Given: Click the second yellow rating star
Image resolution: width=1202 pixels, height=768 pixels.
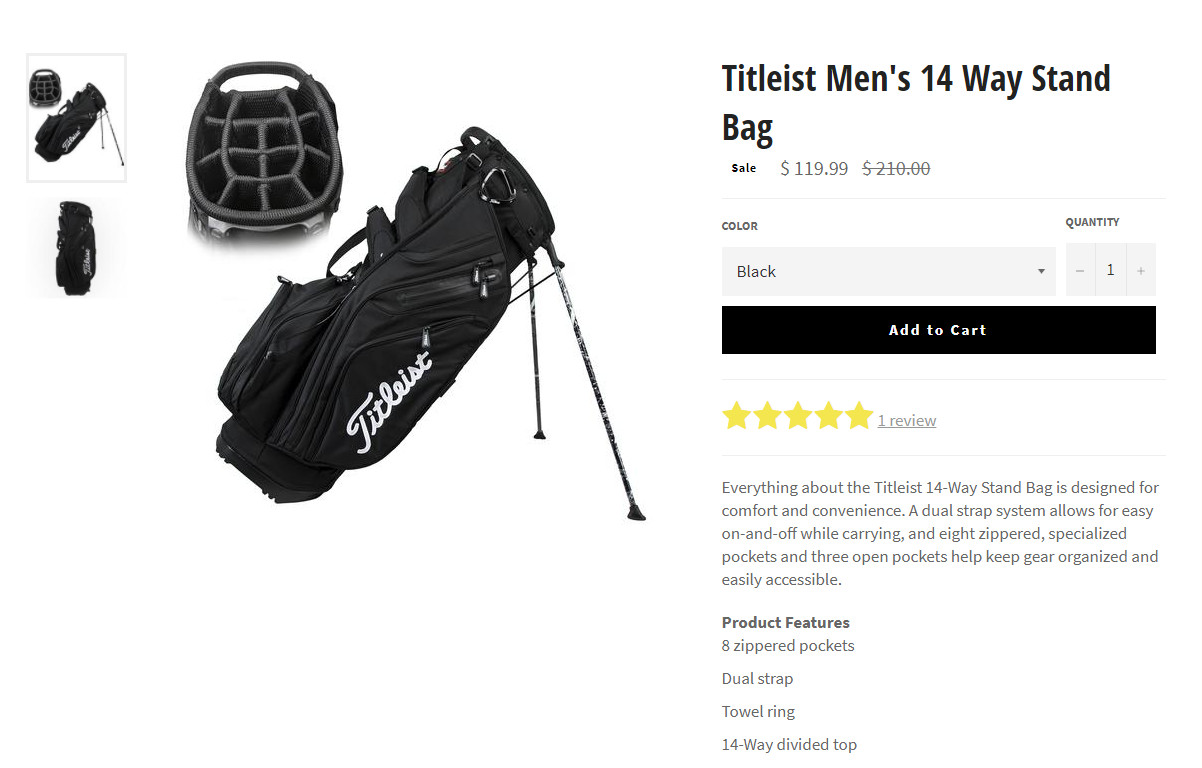Looking at the screenshot, I should coord(767,417).
